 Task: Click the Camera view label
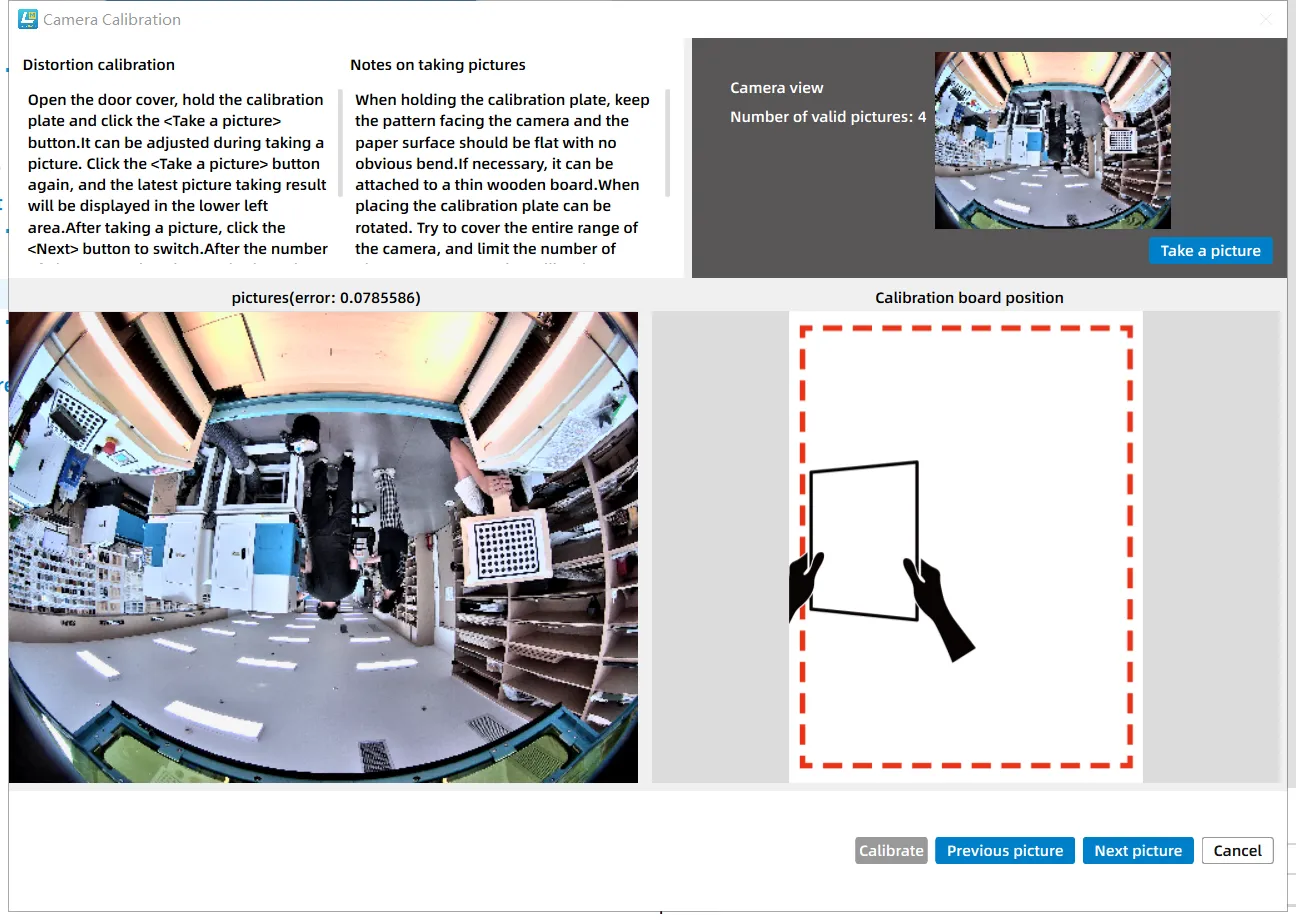point(776,88)
